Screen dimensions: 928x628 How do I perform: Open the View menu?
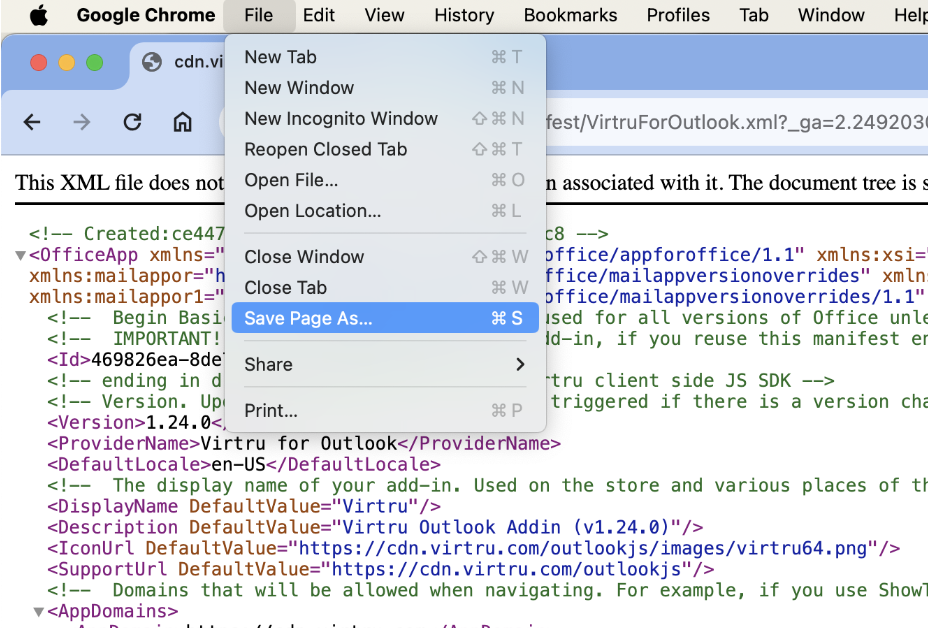point(384,15)
